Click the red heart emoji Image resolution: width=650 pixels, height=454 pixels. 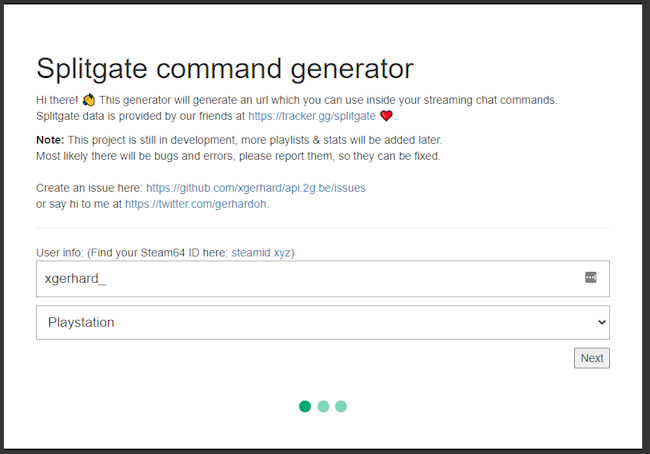(386, 116)
